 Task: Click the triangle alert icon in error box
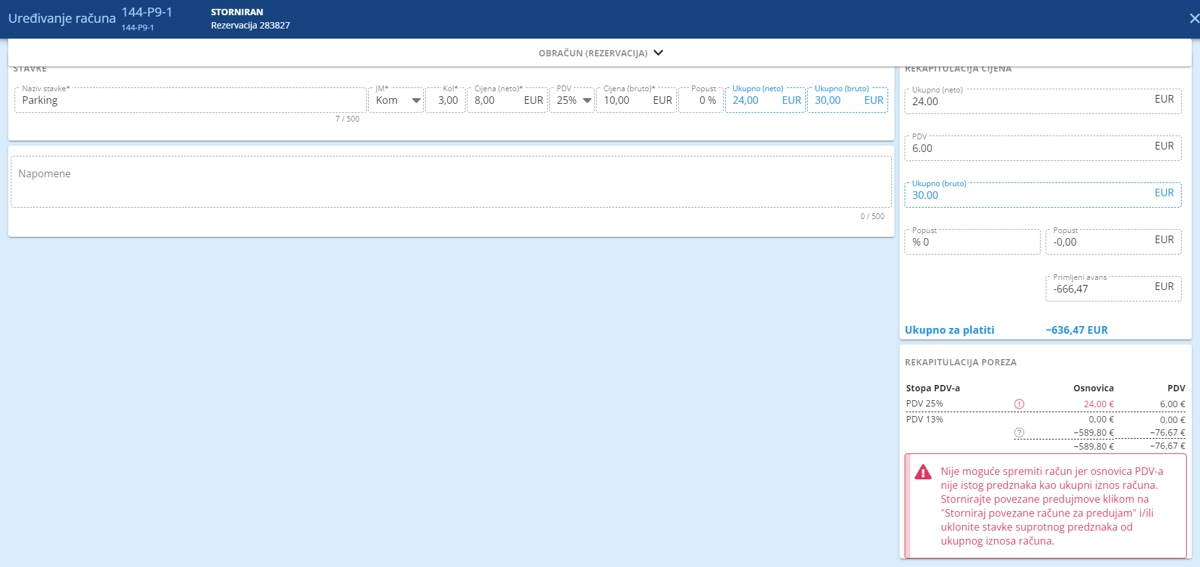(922, 471)
